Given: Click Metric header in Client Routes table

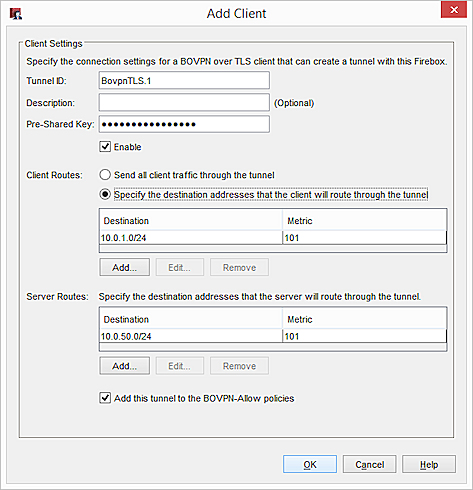Looking at the screenshot, I should click(x=364, y=220).
